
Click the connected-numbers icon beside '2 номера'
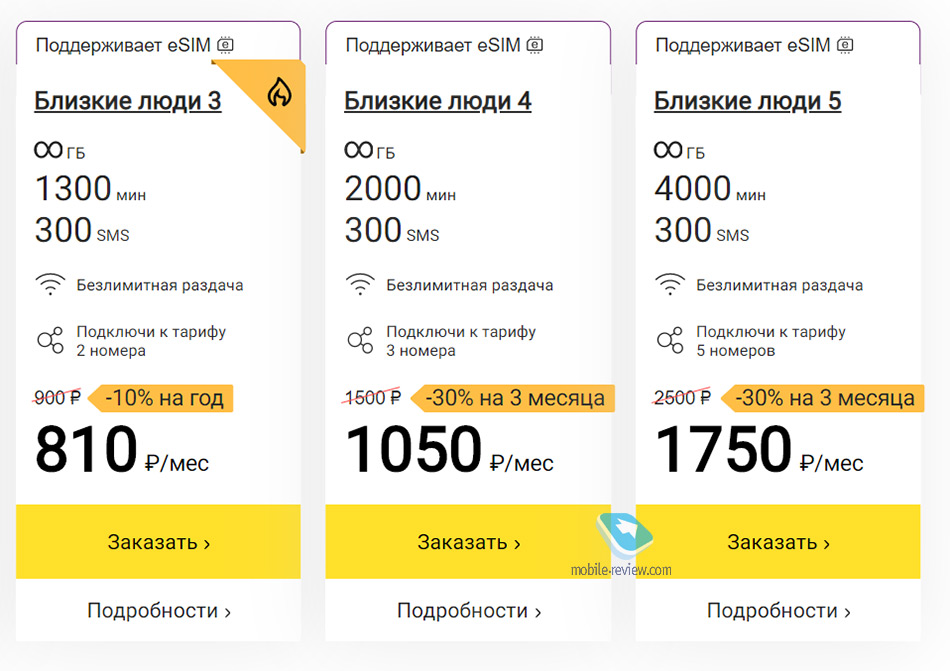coord(50,340)
